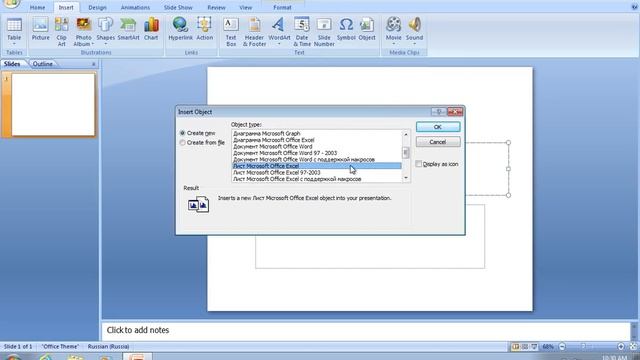640x360 pixels.
Task: Click the zoom in plus button
Action: click(621, 347)
